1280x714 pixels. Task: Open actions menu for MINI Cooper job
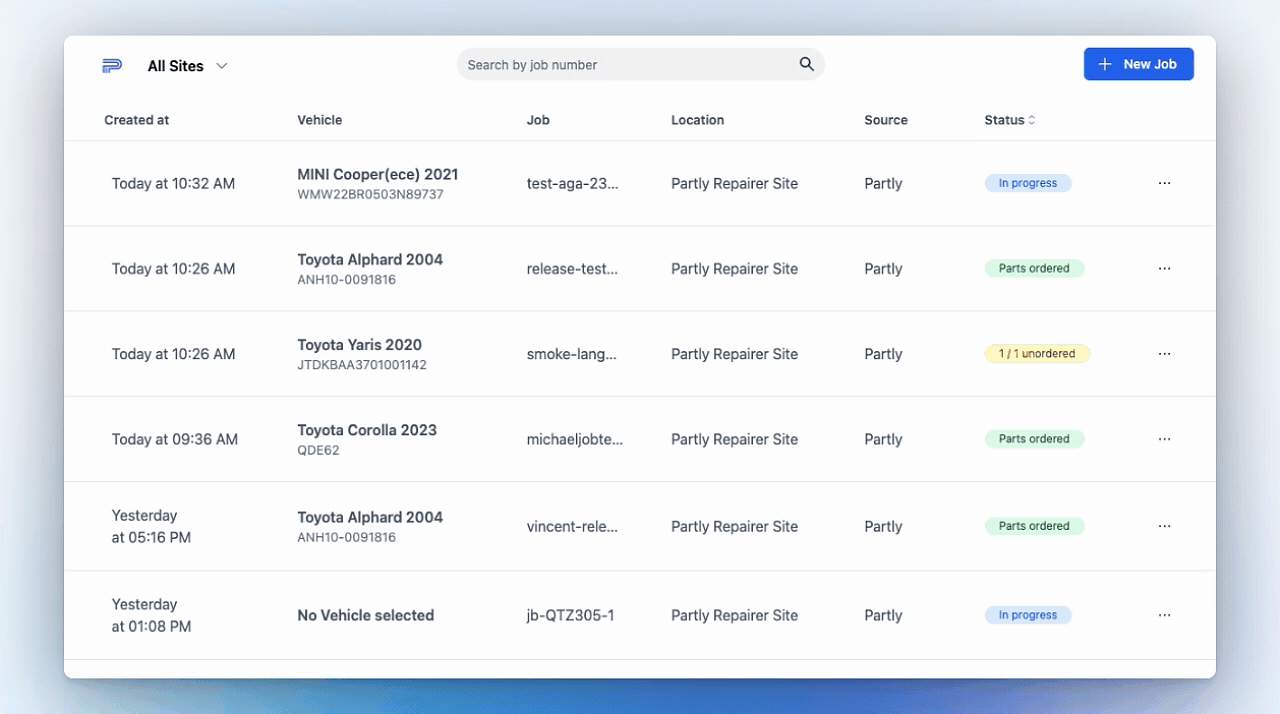pos(1164,183)
